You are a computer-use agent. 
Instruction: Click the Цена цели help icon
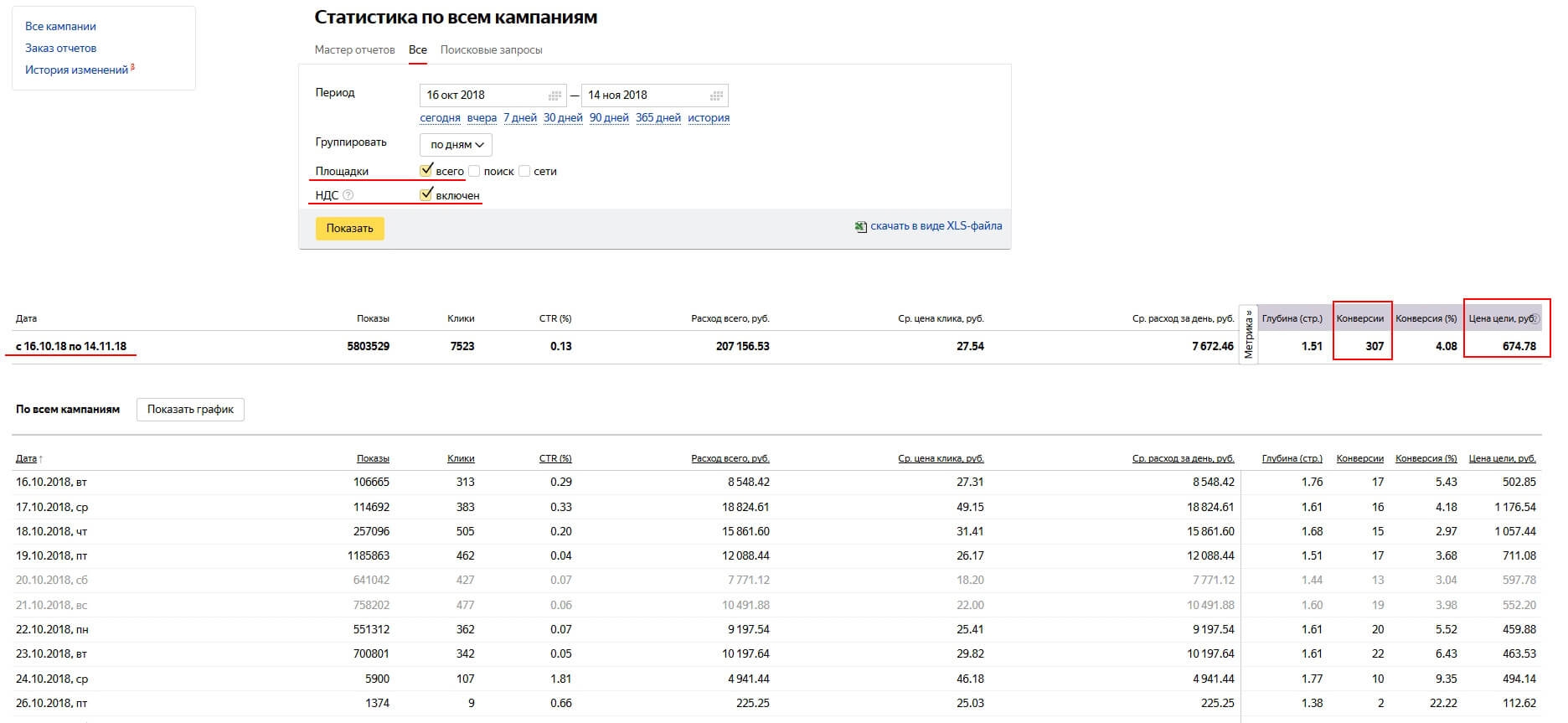coord(1535,319)
